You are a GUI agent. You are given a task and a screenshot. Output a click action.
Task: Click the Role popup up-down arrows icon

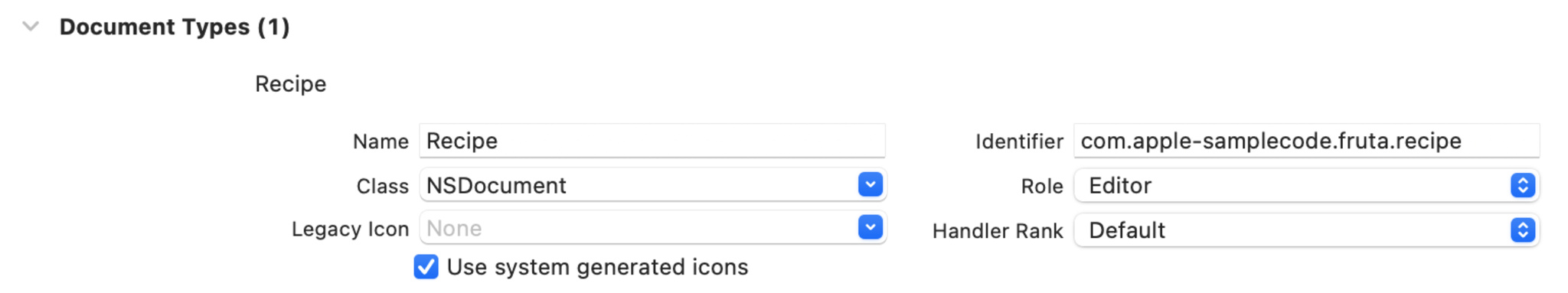[x=1523, y=185]
